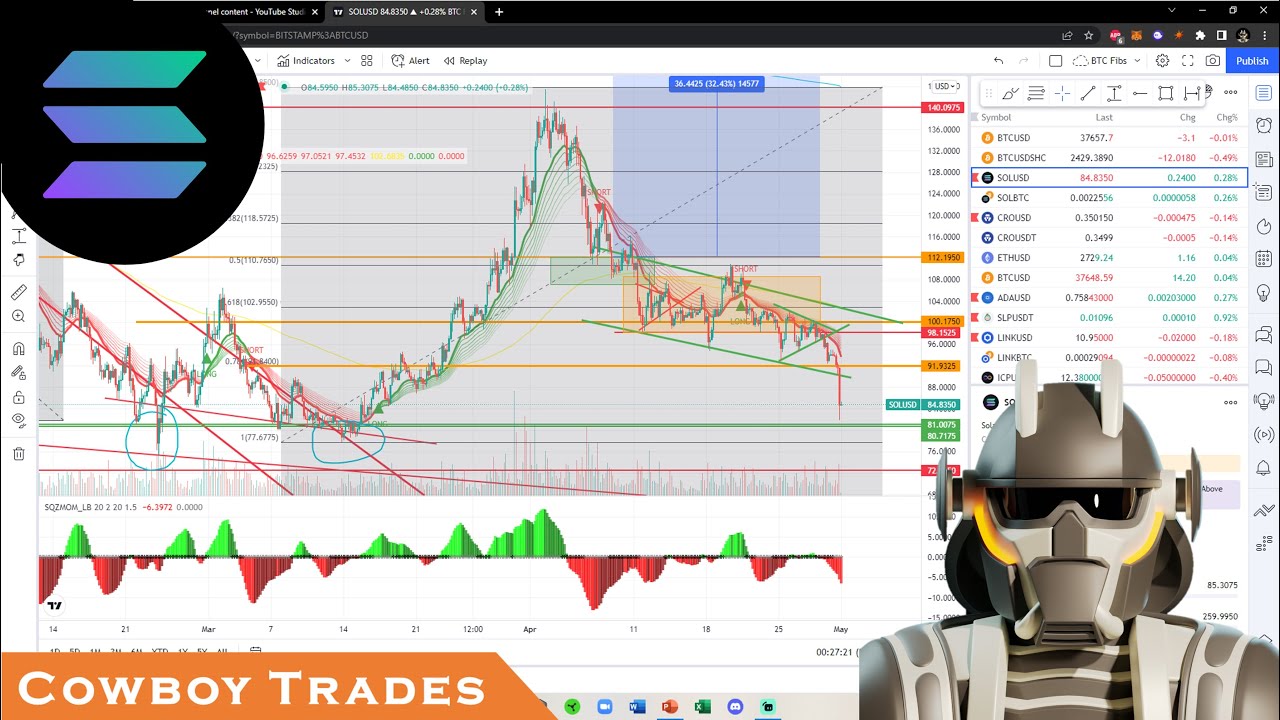Switch to YouTube Studio browser tab
The width and height of the screenshot is (1280, 720).
pyautogui.click(x=262, y=12)
